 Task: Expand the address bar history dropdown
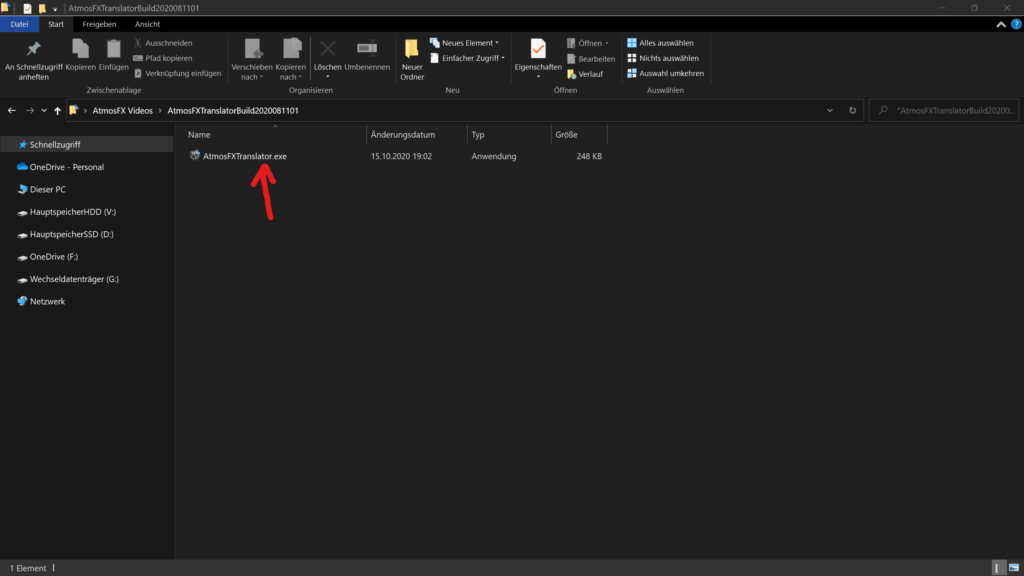click(x=830, y=110)
